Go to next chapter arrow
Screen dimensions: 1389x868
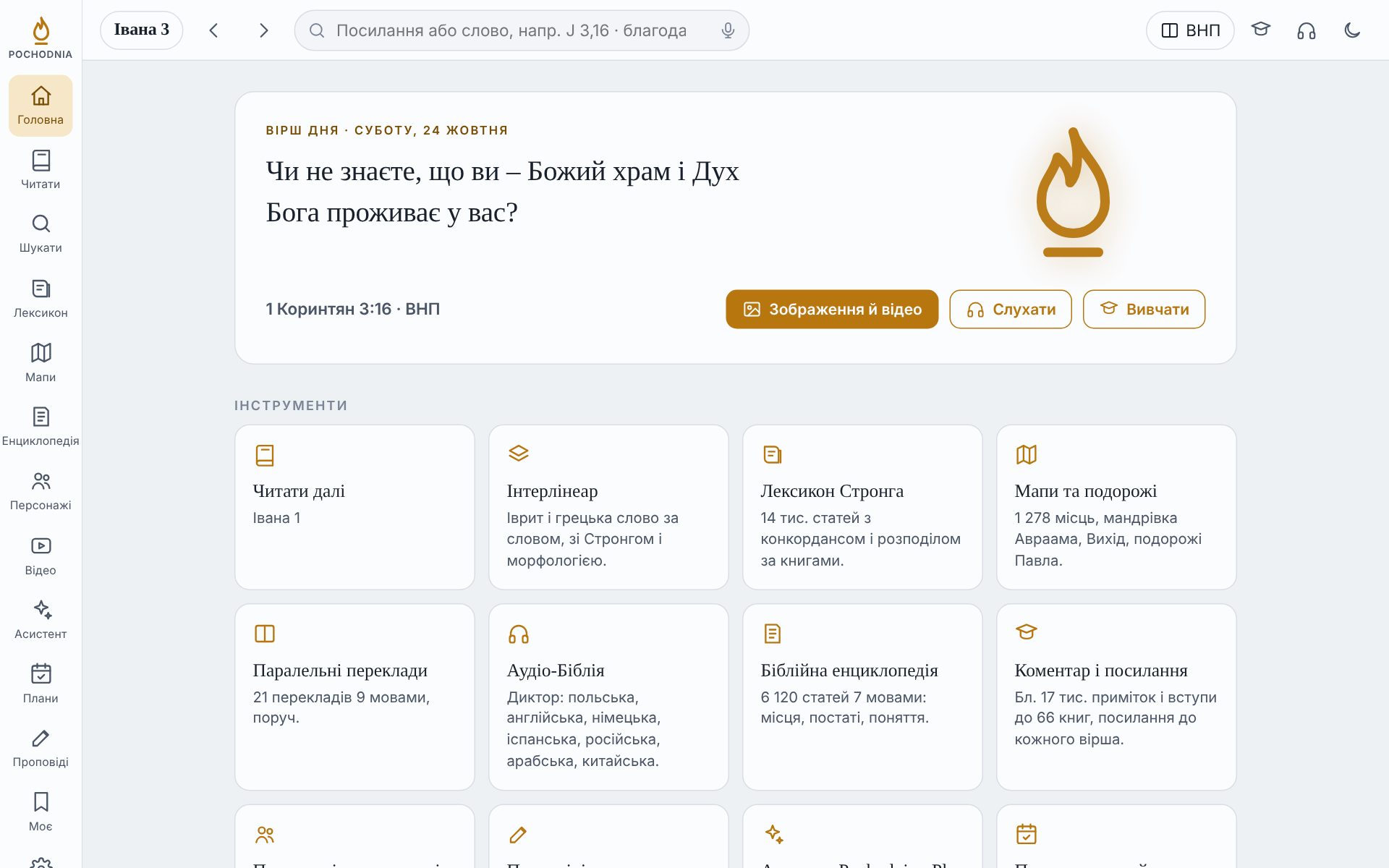tap(263, 30)
